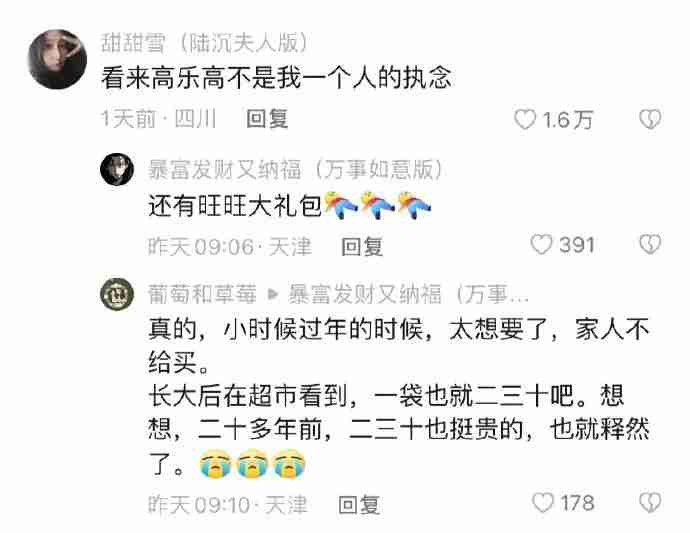The width and height of the screenshot is (690, 533).
Task: Dislike the 旺旺大礼包 reply
Action: pos(650,244)
